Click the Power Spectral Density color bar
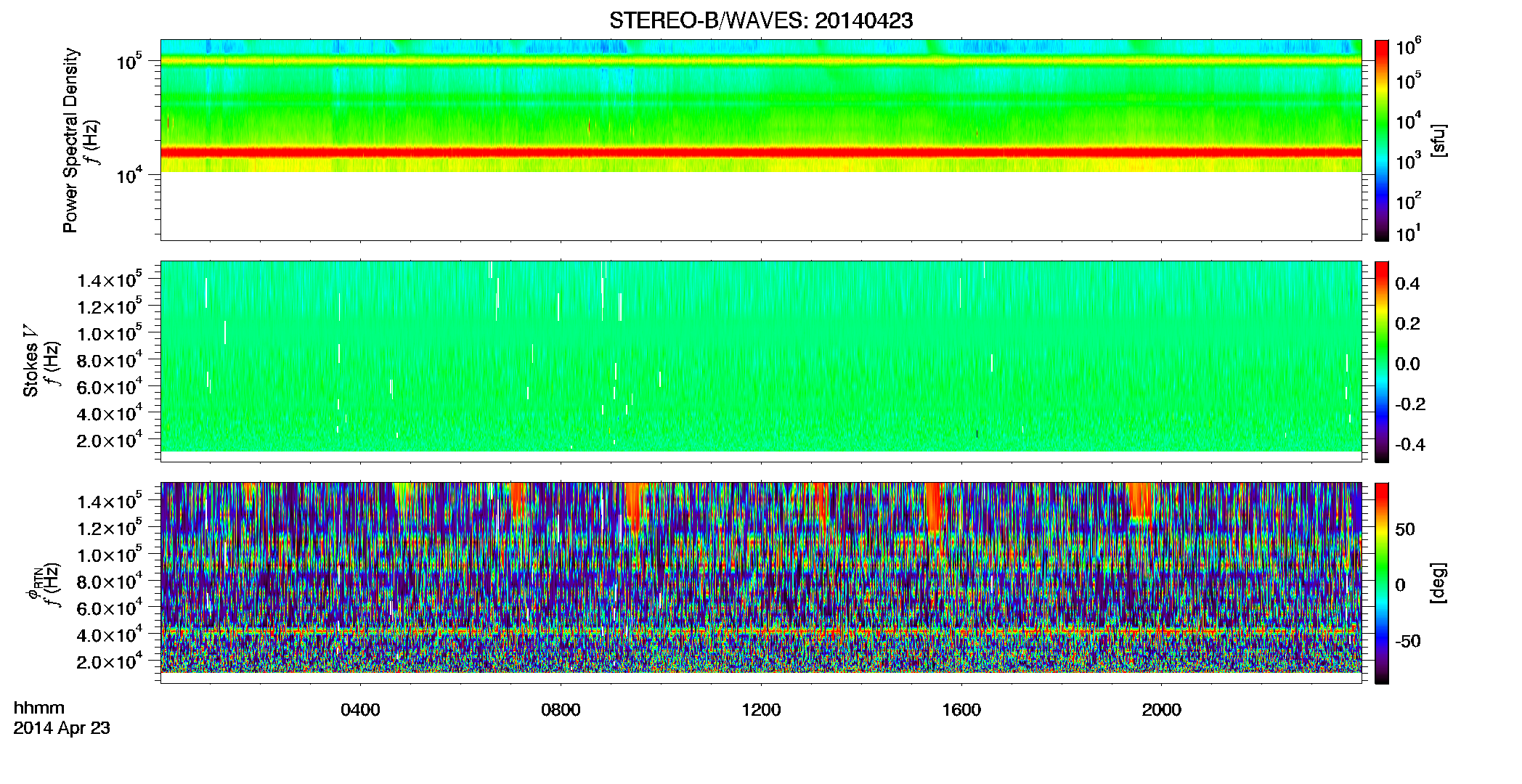The image size is (1522, 784). (1382, 140)
